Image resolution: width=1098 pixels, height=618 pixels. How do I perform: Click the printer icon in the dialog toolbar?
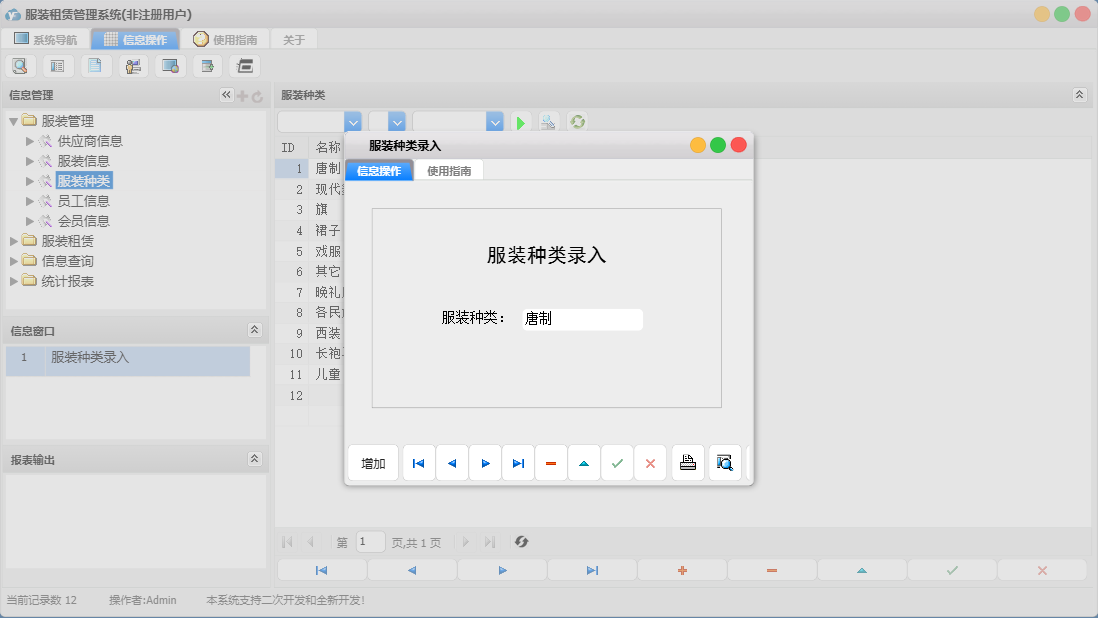click(688, 463)
